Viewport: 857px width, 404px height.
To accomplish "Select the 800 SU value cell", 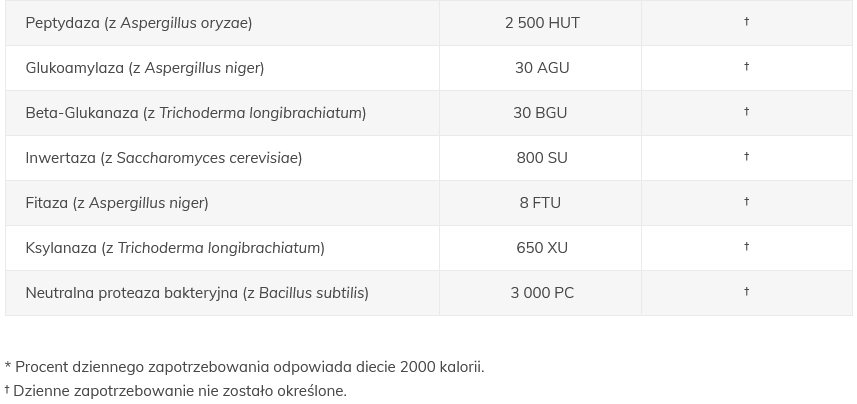I will [x=542, y=158].
